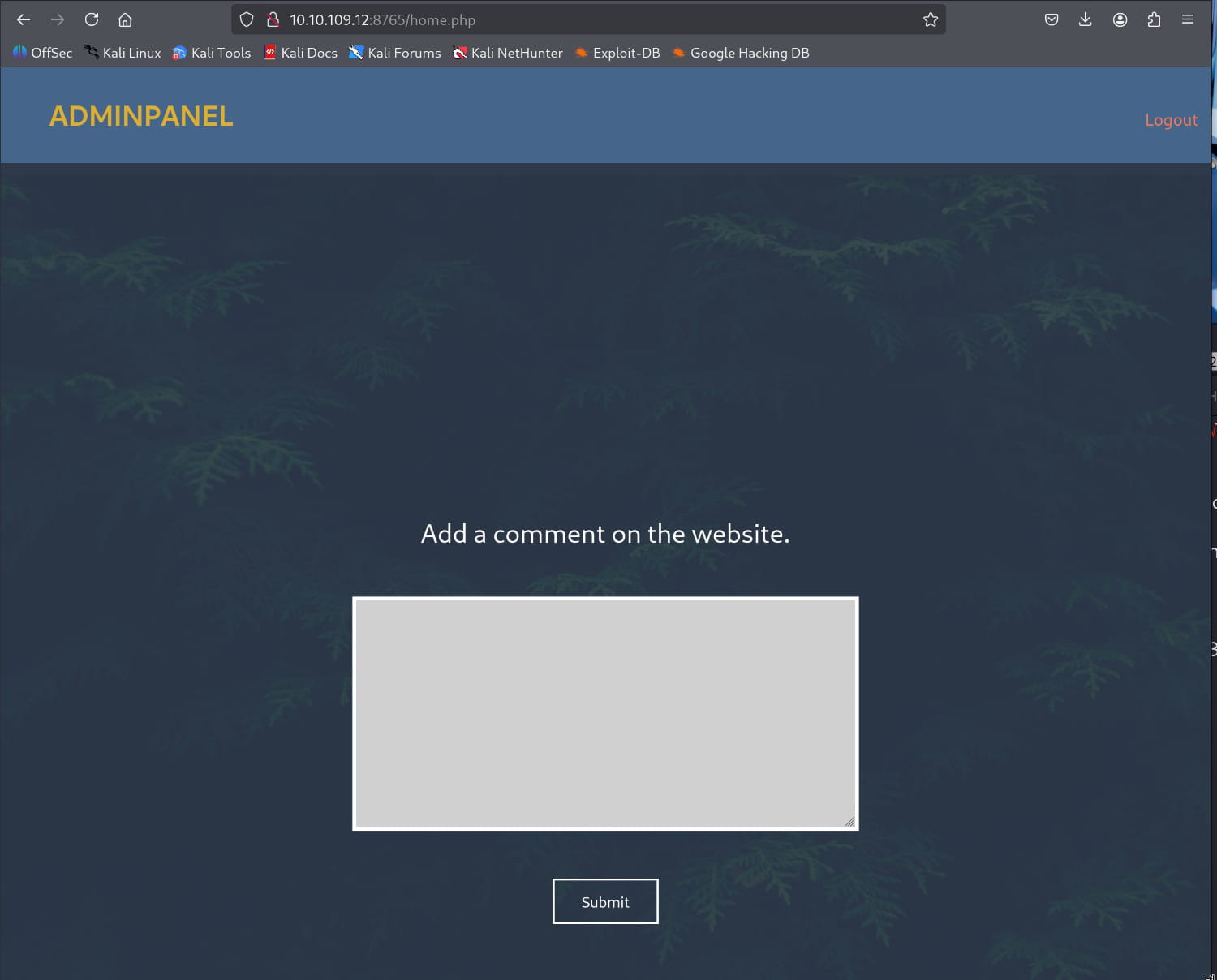The image size is (1217, 980).
Task: Open the downloads panel
Action: tap(1085, 19)
